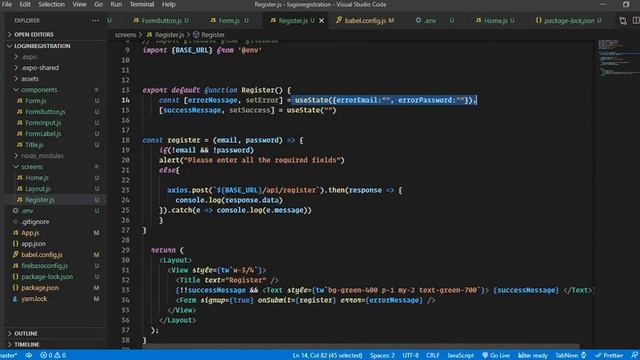Switch to the FormButton.js tab
Viewport: 640px width, 360px height.
[x=161, y=20]
